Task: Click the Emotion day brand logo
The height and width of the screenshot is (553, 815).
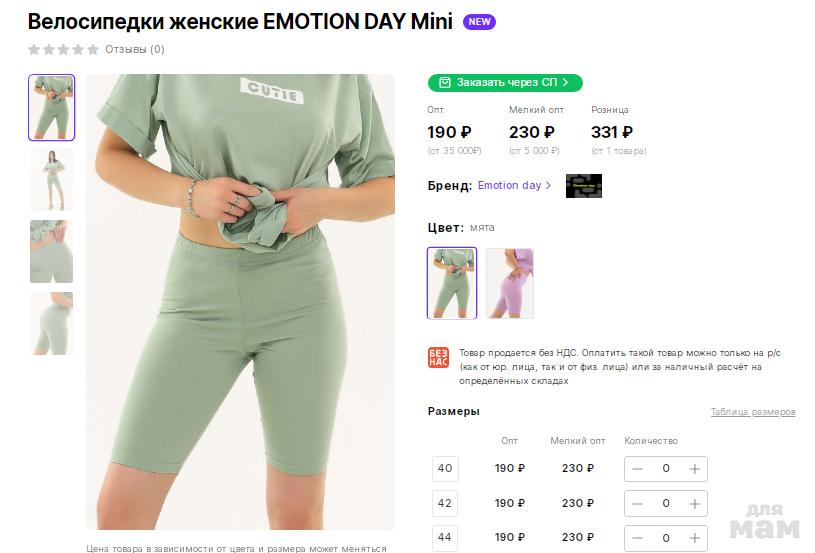Action: (x=583, y=186)
